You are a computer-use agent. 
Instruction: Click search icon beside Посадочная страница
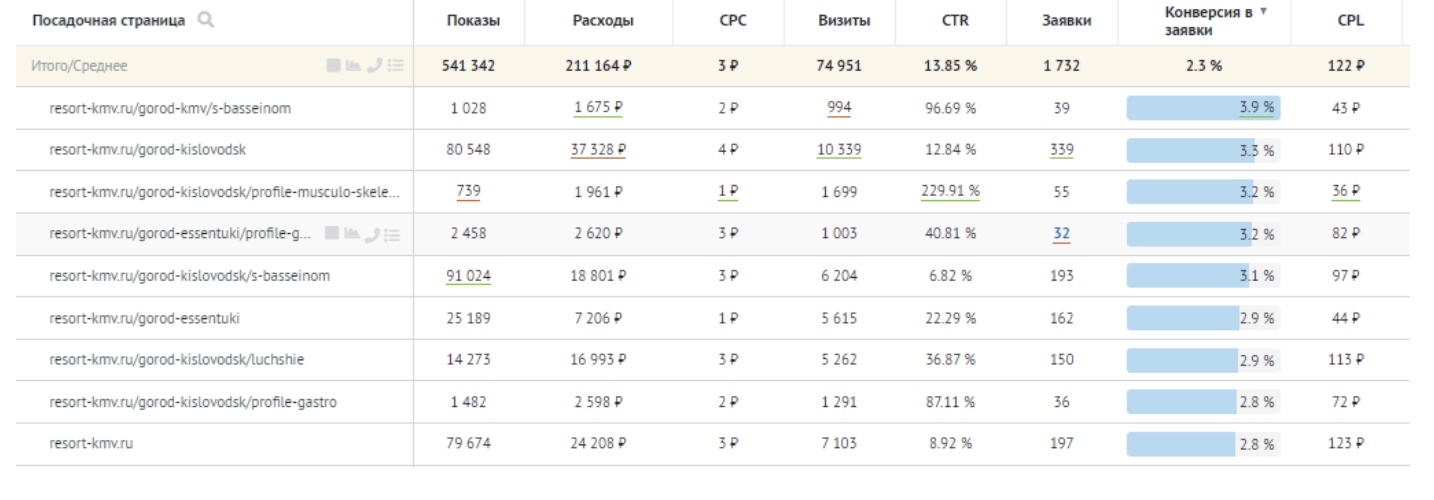206,20
